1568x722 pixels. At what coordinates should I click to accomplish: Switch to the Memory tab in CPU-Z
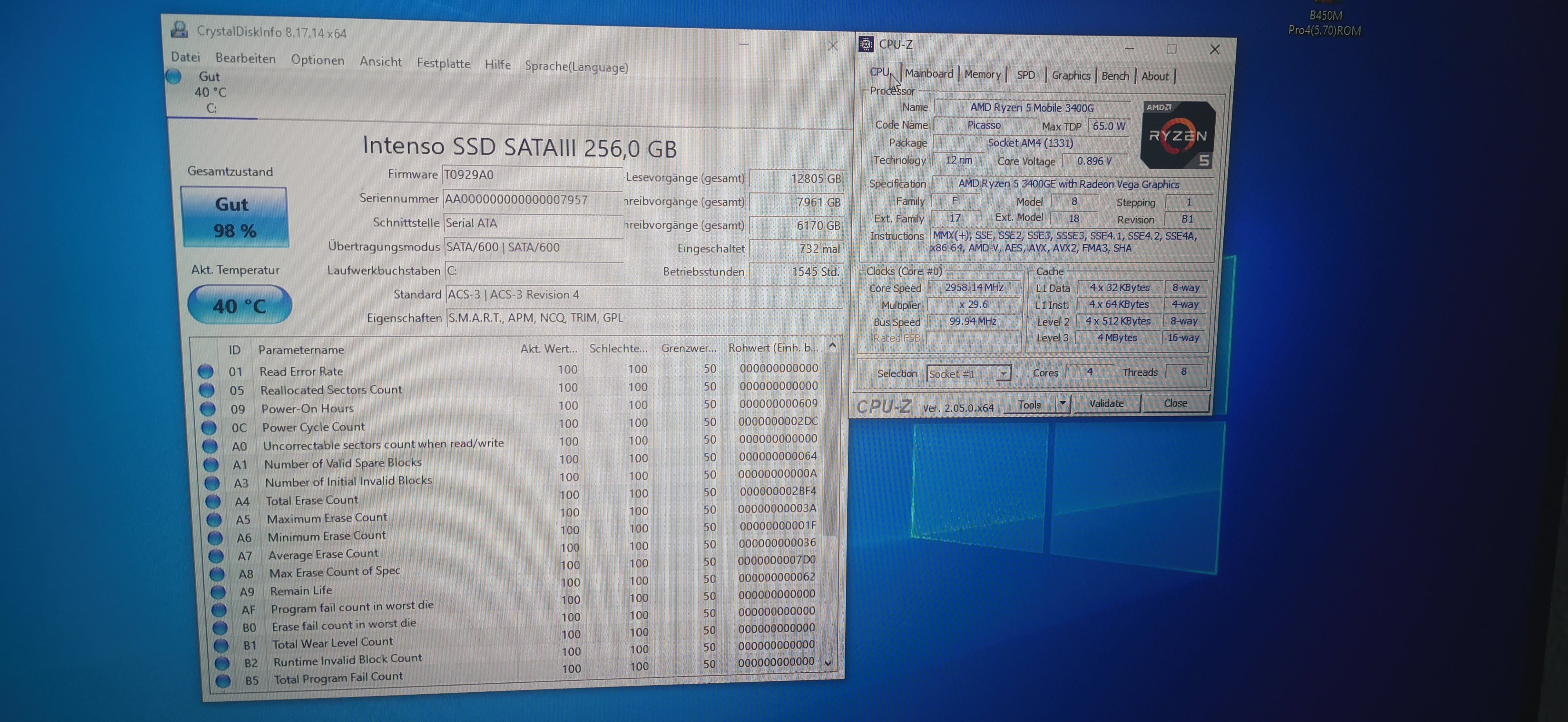coord(982,74)
